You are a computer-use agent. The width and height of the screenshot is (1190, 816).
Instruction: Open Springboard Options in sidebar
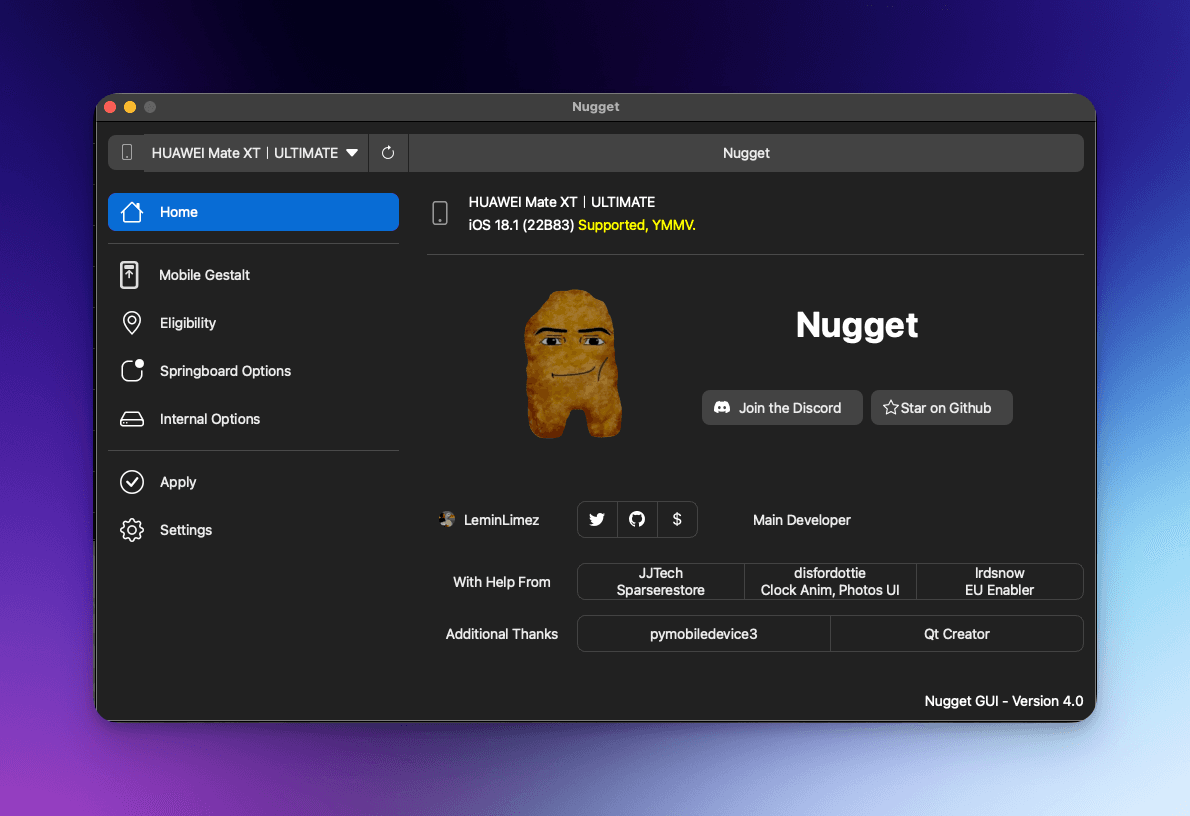pyautogui.click(x=225, y=371)
